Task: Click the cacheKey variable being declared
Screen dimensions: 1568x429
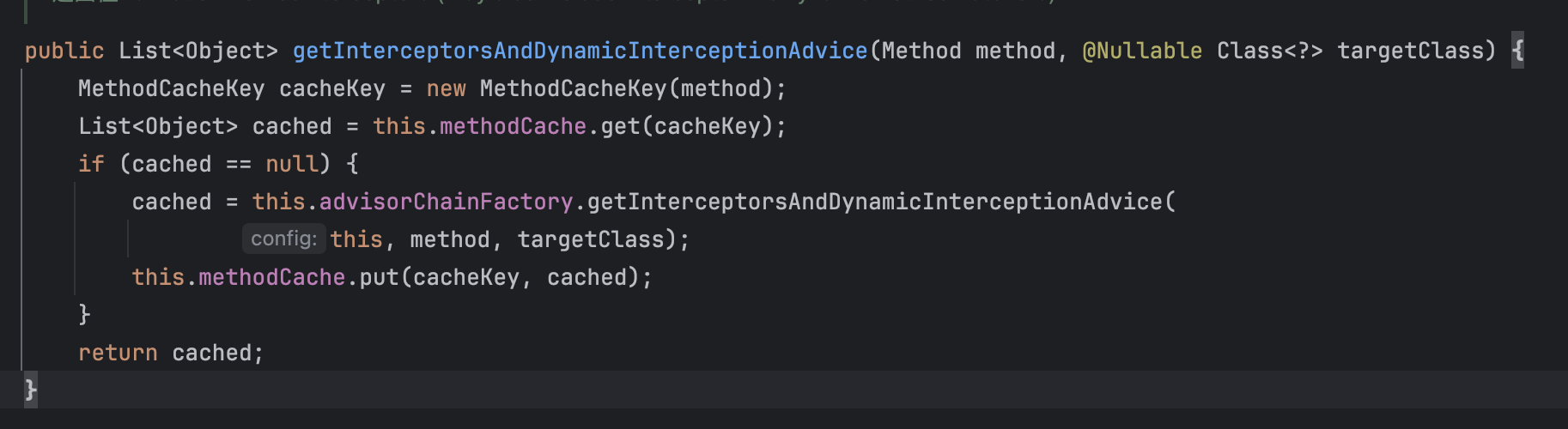Action: [332, 88]
